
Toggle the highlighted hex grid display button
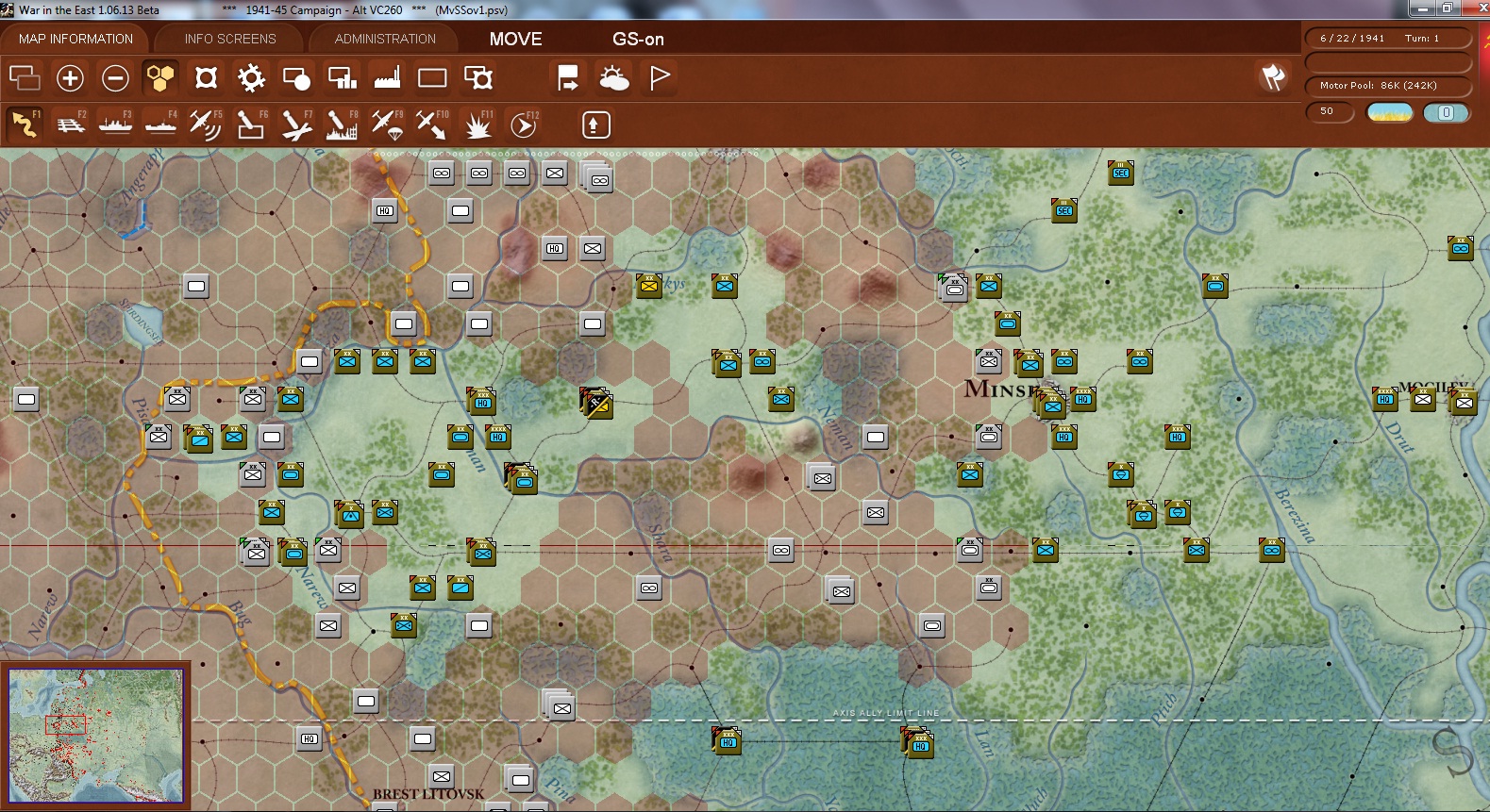[160, 77]
